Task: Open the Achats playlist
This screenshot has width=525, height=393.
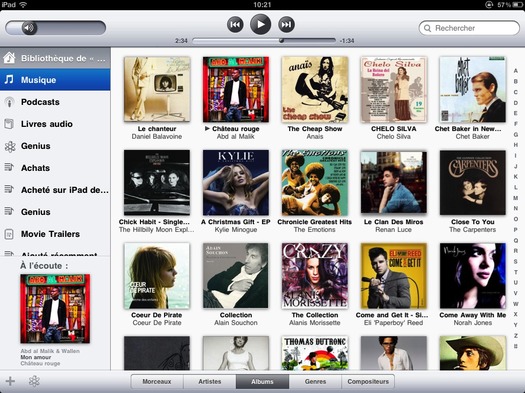Action: pyautogui.click(x=55, y=168)
